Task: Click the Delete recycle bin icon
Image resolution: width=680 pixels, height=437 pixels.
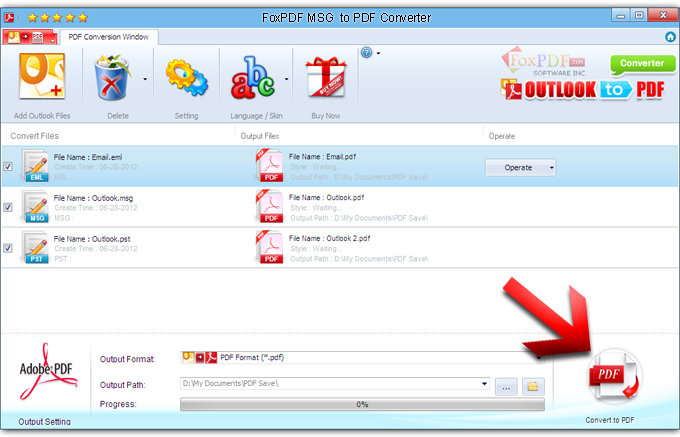Action: pyautogui.click(x=112, y=77)
